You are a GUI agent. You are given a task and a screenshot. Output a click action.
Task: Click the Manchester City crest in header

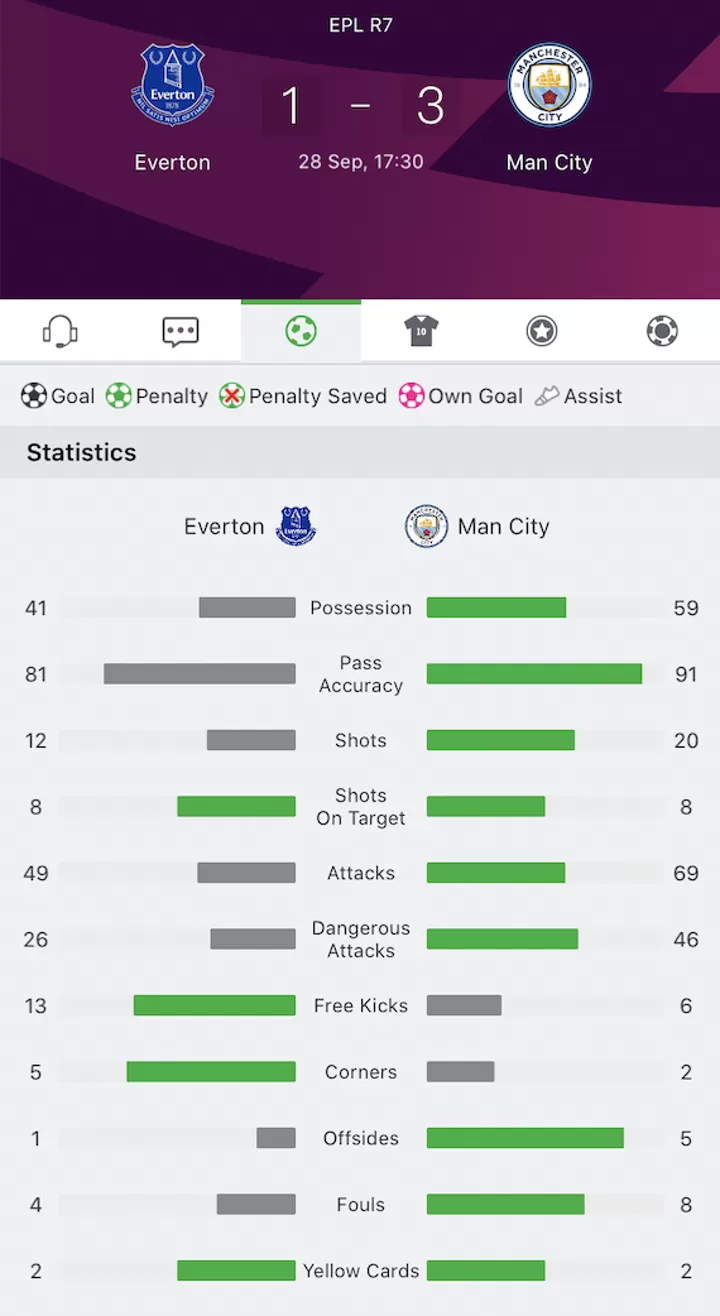tap(549, 85)
